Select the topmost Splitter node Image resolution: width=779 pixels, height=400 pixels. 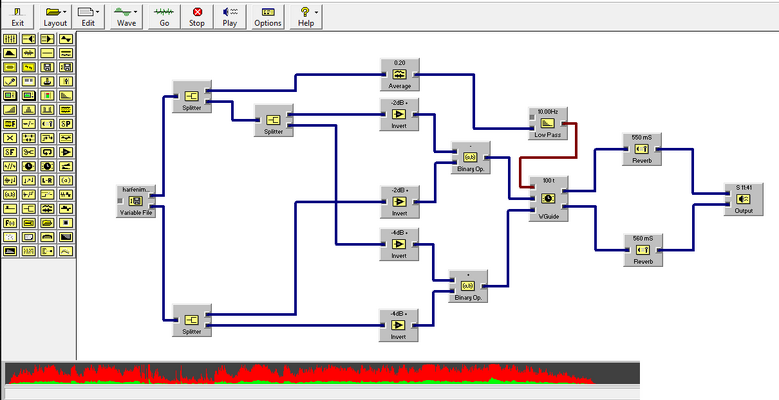[192, 96]
